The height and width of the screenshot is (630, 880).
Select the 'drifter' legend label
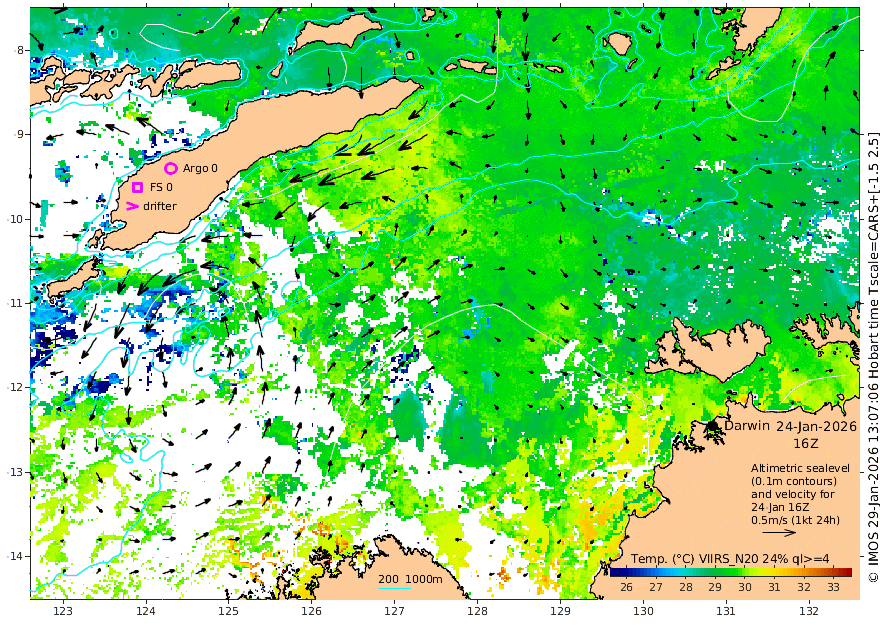coord(160,206)
